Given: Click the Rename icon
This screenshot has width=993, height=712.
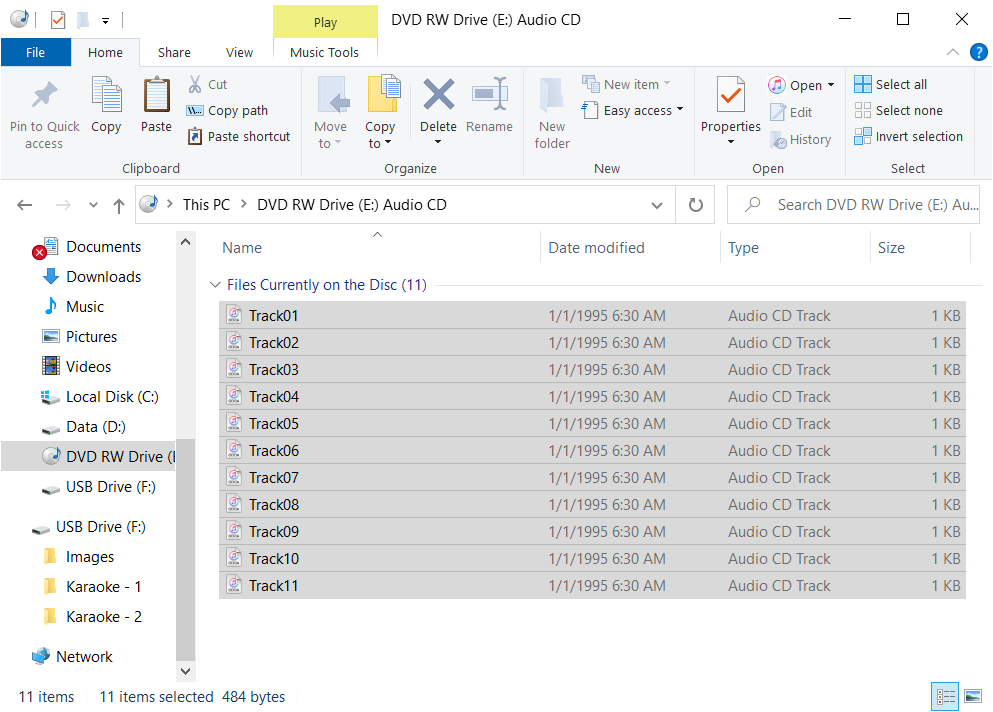Looking at the screenshot, I should click(x=490, y=94).
